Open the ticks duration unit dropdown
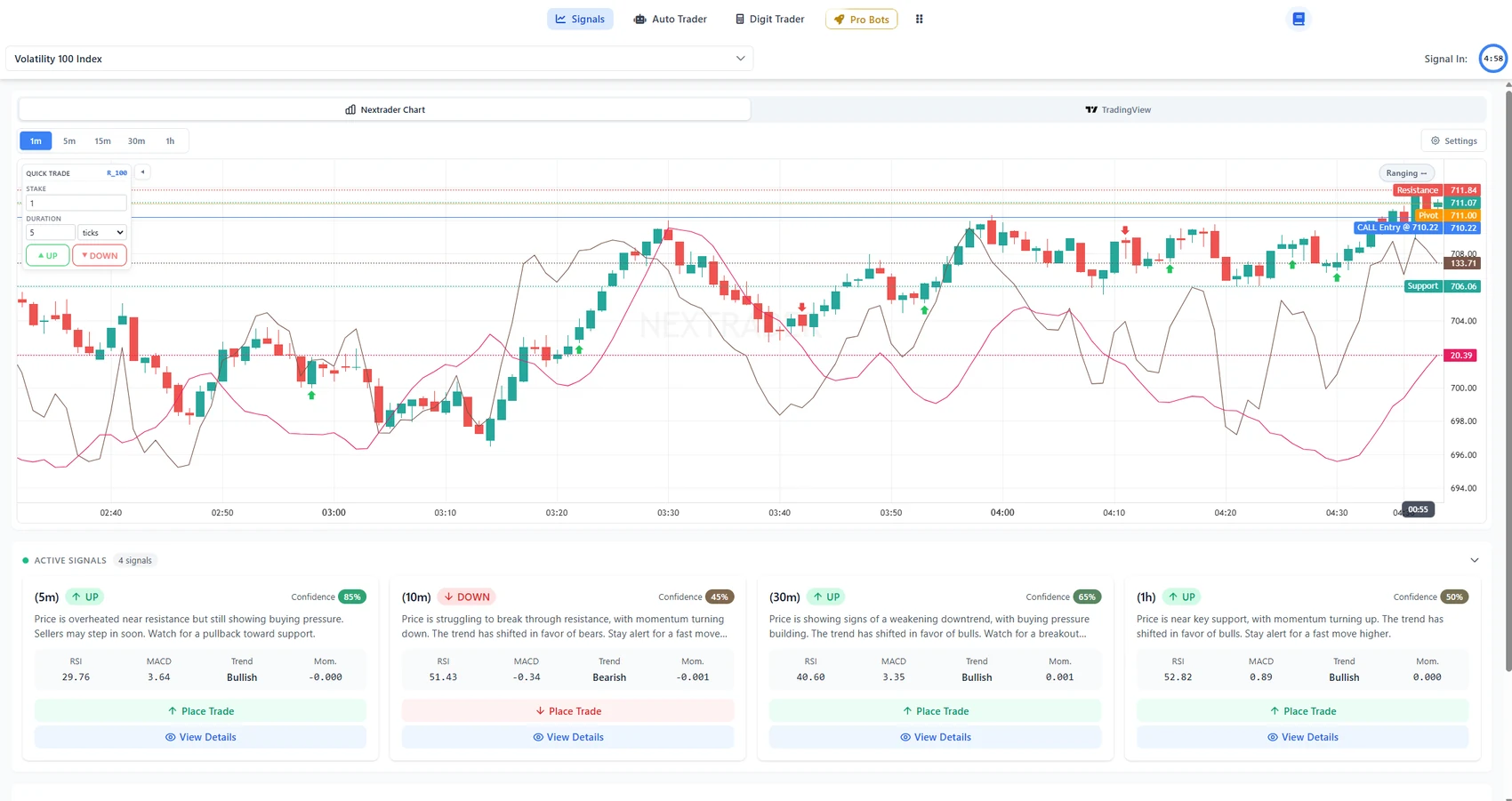Image resolution: width=1512 pixels, height=801 pixels. tap(102, 233)
